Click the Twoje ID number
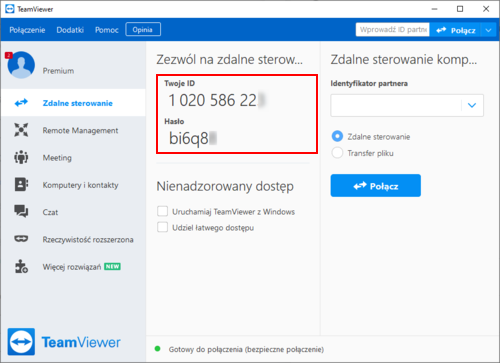The width and height of the screenshot is (500, 363). point(216,100)
